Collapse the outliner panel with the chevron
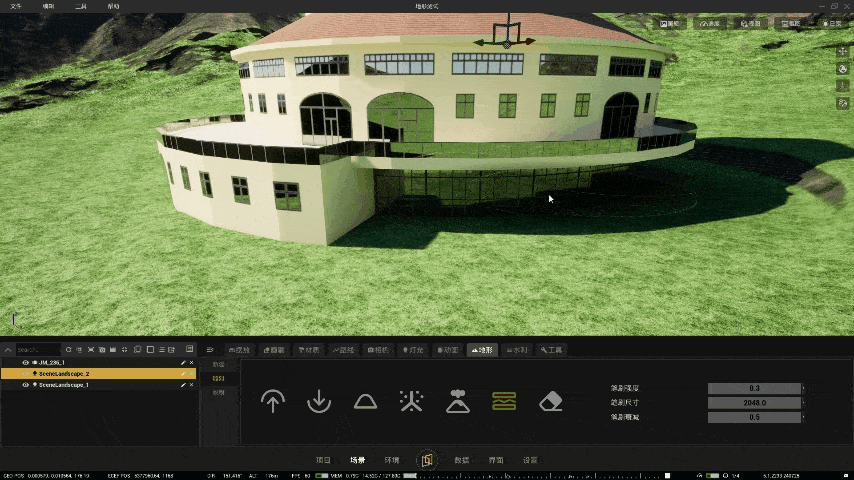This screenshot has width=854, height=480. (8, 350)
